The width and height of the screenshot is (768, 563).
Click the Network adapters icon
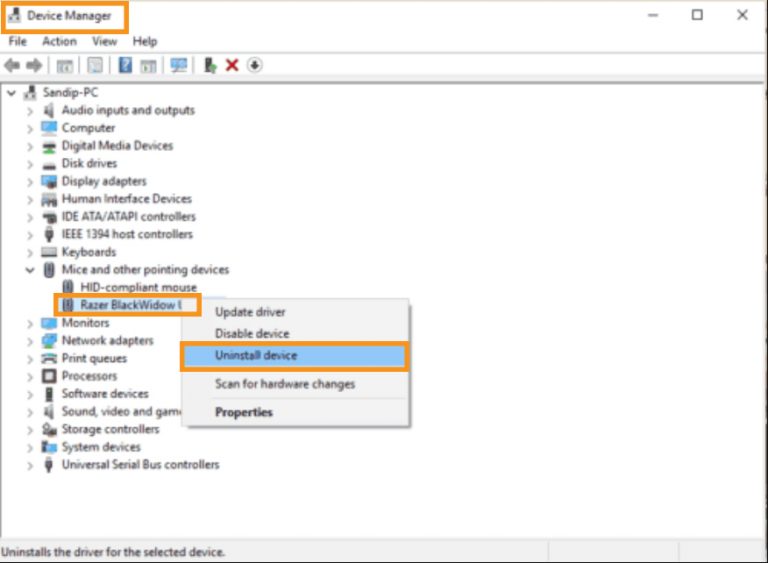point(49,341)
